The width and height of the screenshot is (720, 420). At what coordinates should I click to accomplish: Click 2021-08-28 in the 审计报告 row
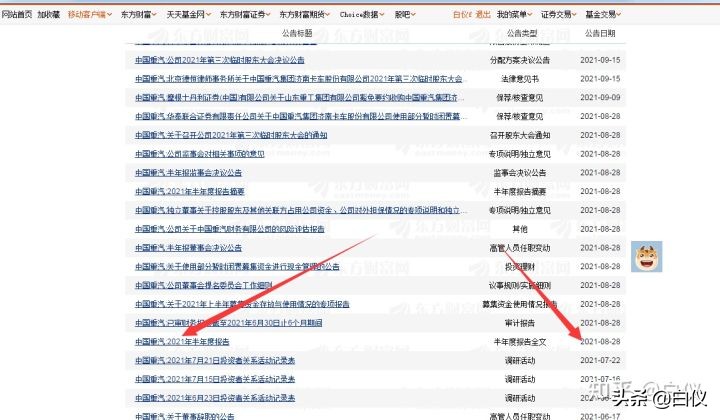pos(600,323)
